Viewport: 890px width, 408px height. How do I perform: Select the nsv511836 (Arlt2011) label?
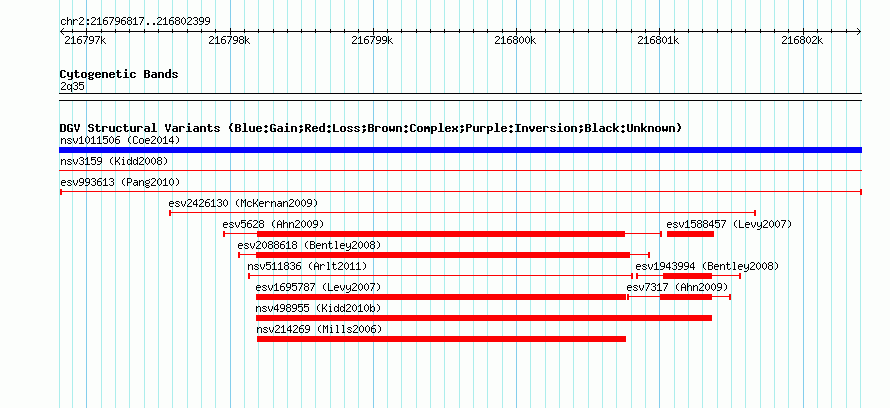pyautogui.click(x=307, y=266)
